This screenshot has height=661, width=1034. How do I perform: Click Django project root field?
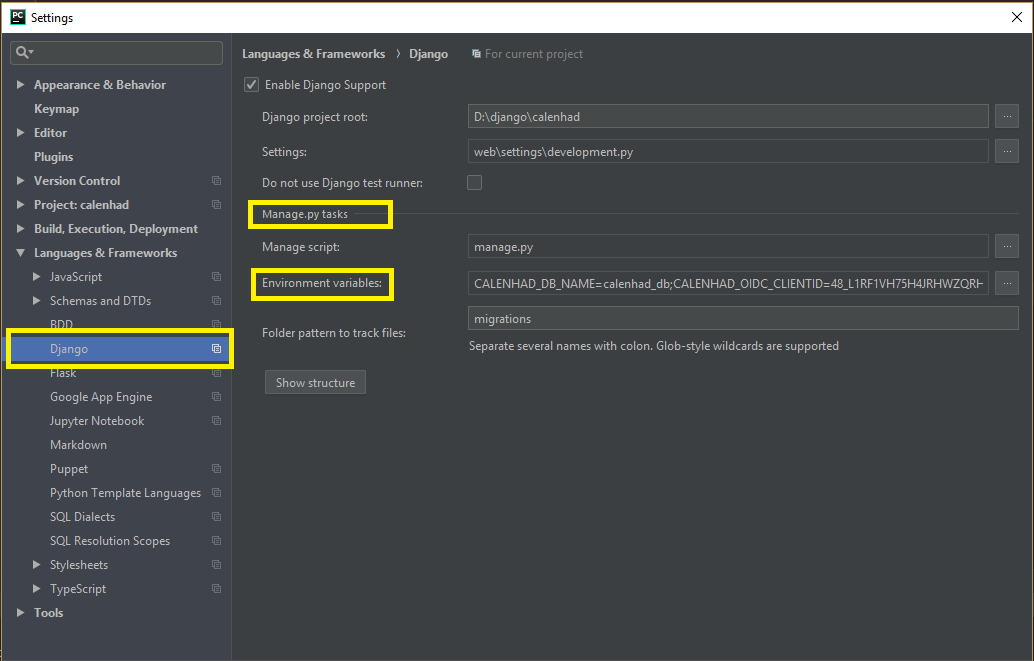(x=728, y=116)
